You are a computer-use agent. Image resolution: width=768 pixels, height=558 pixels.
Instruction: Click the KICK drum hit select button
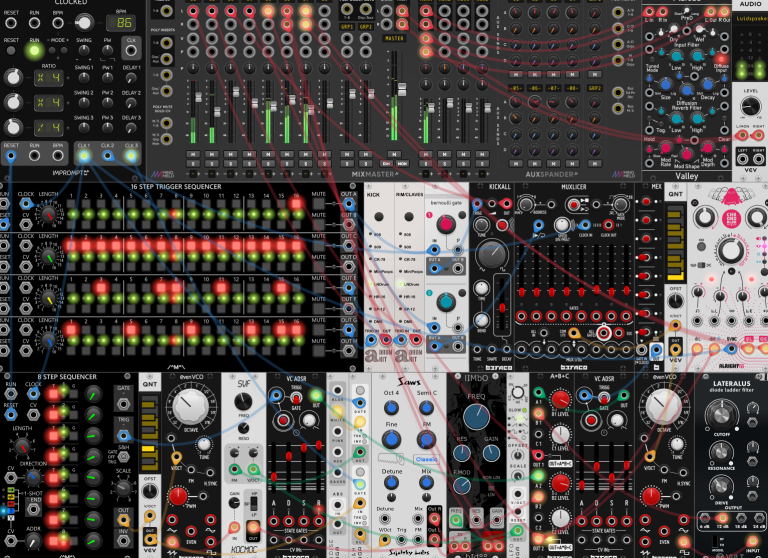[x=379, y=217]
